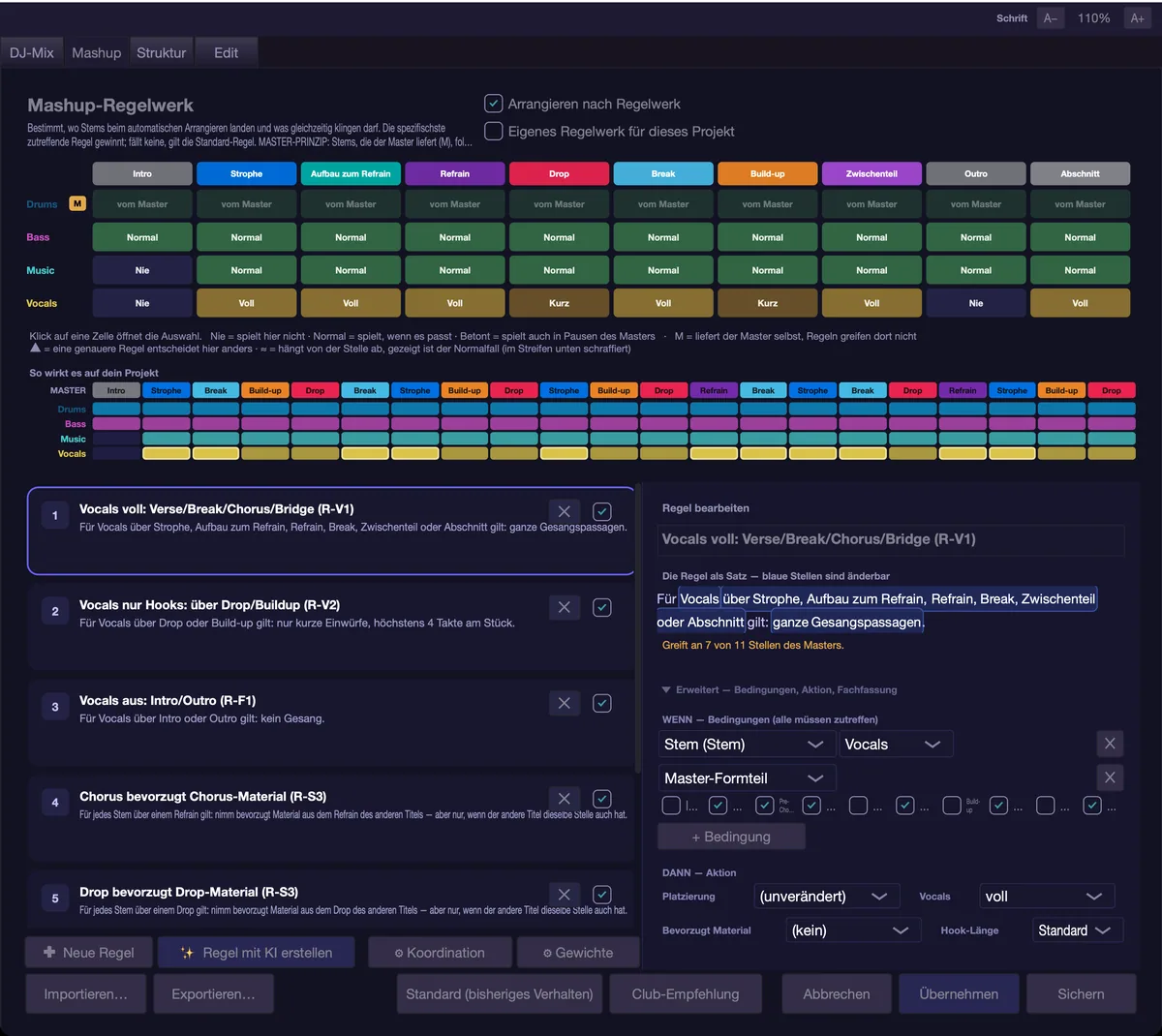Click the X on rule 3 Vocals aus

(565, 704)
